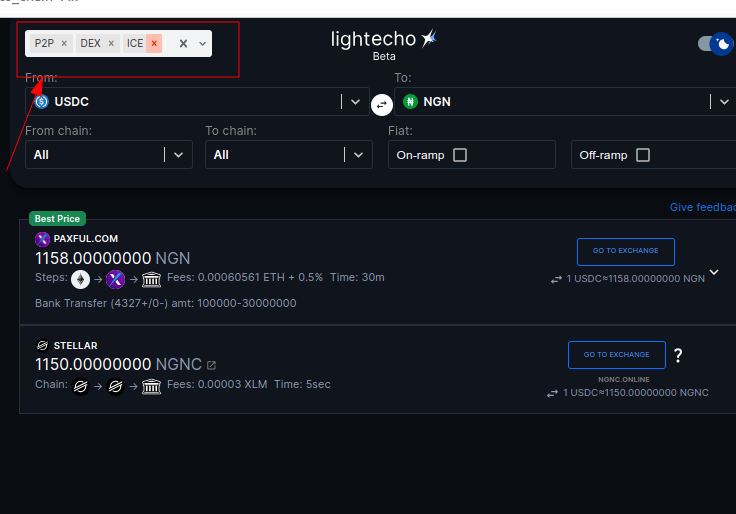Screen dimensions: 736x514
Task: Open the exchange type filter dropdown
Action: [202, 43]
